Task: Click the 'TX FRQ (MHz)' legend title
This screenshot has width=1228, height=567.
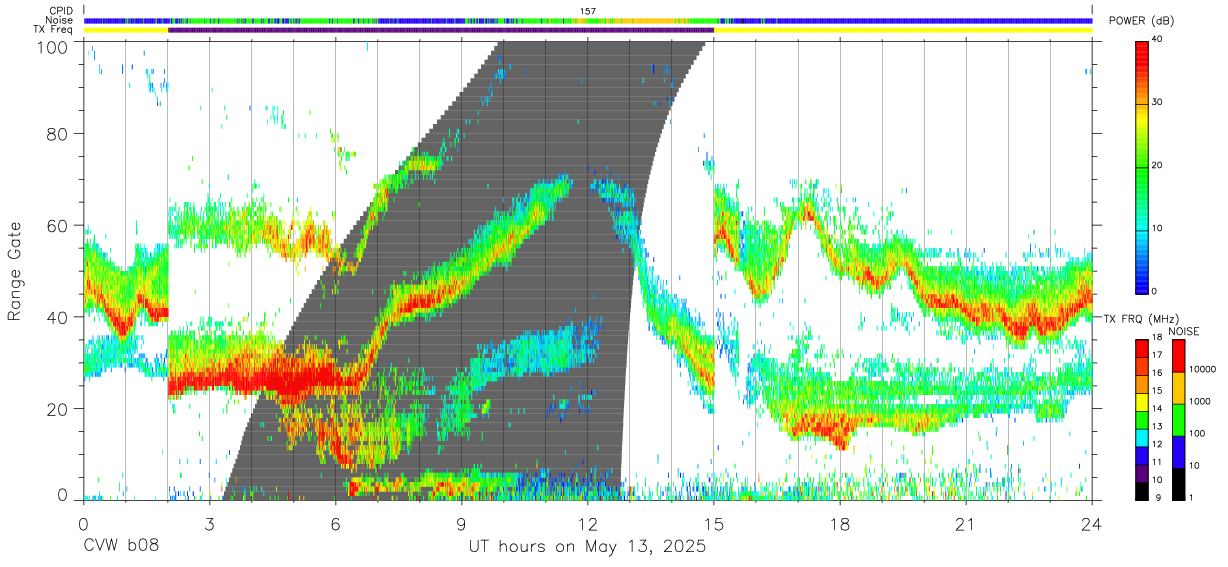Action: 1142,319
